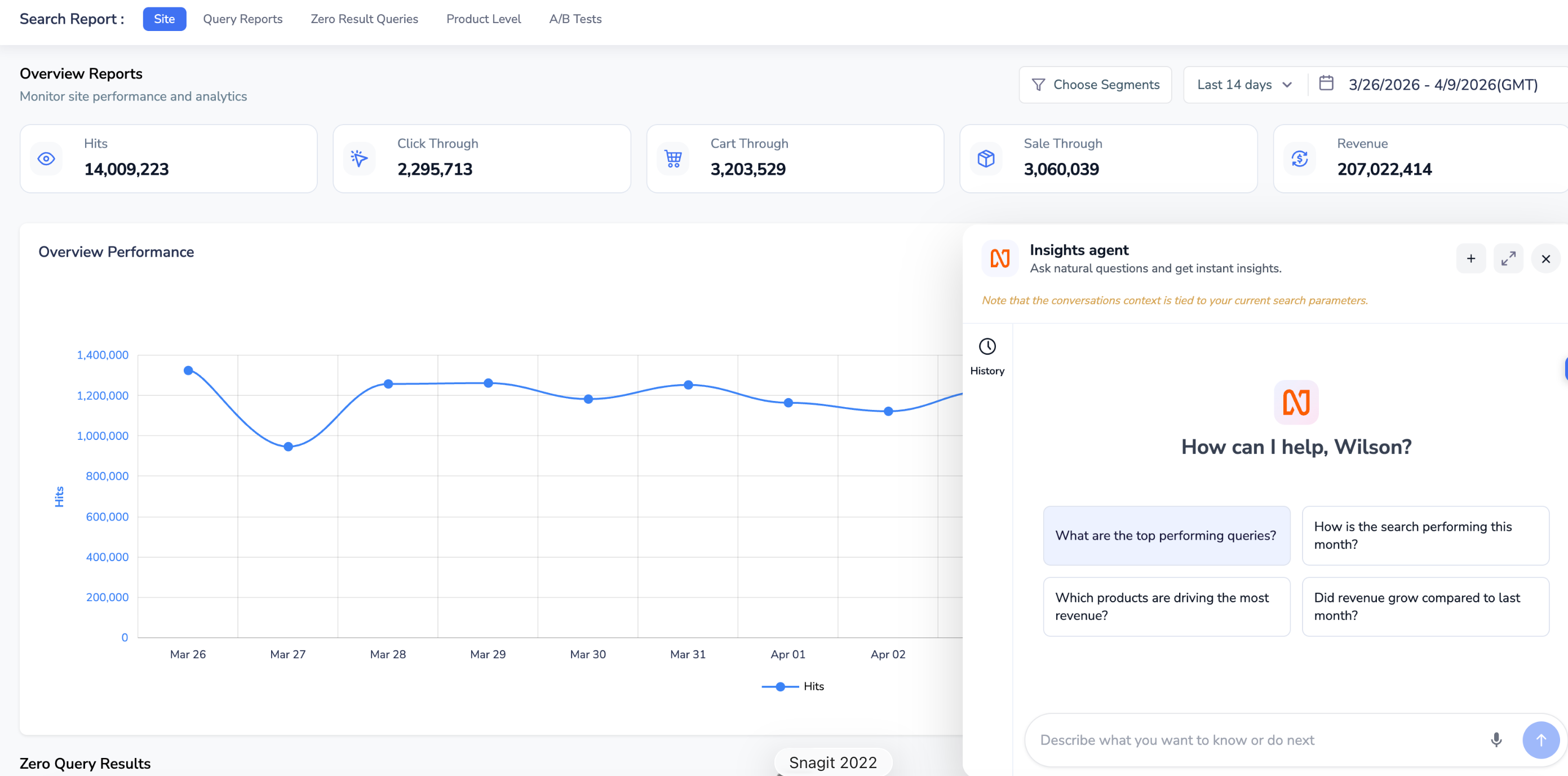The image size is (1568, 776).
Task: Send message with arrow button
Action: coord(1540,739)
